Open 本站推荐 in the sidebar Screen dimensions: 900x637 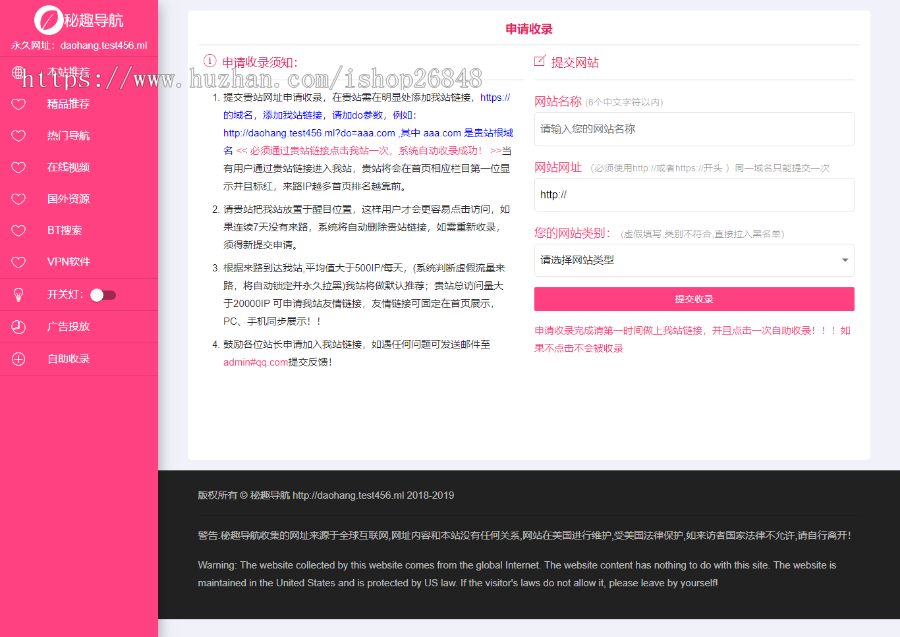[68, 72]
